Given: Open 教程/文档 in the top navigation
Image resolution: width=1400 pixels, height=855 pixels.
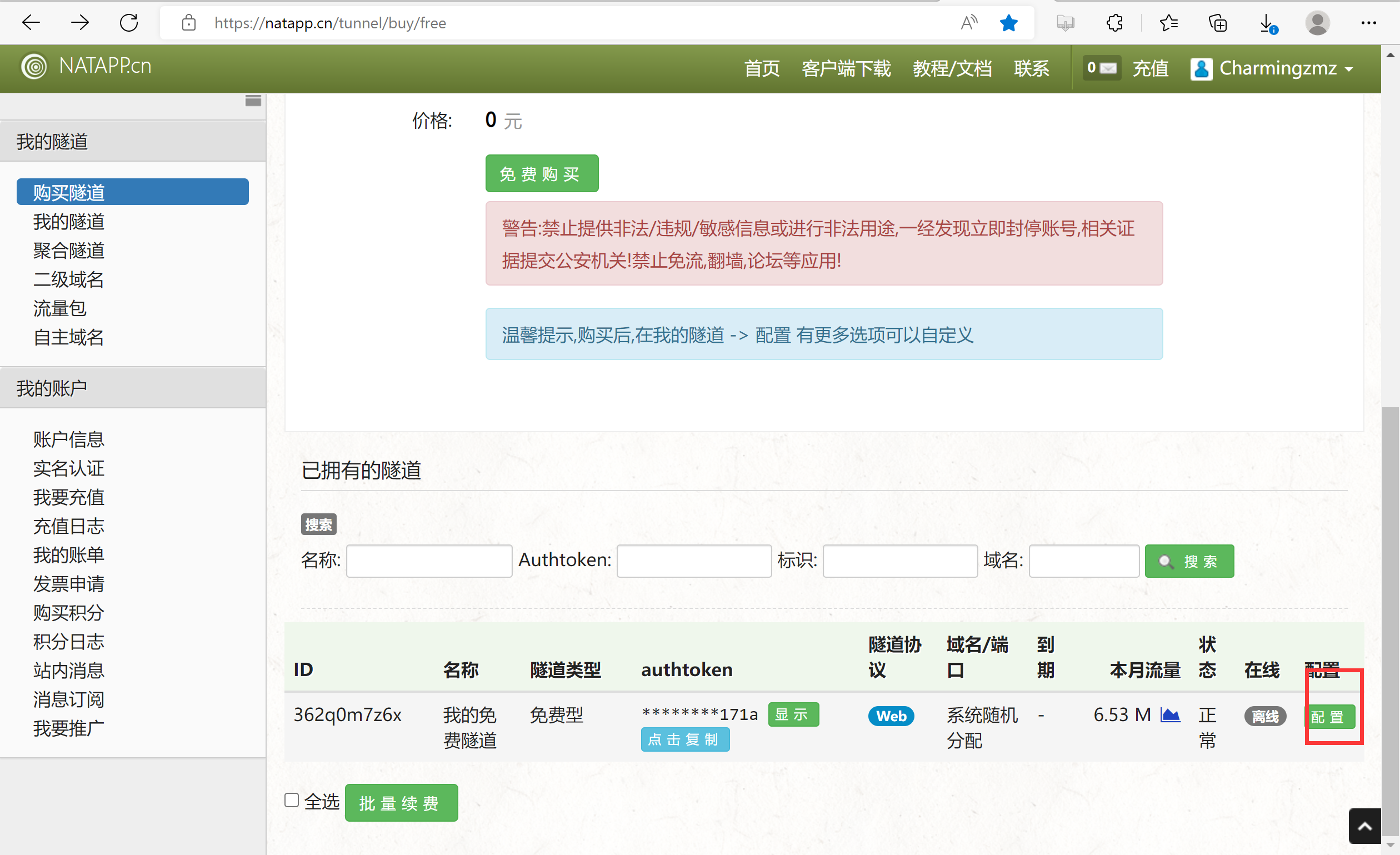Looking at the screenshot, I should (x=952, y=69).
